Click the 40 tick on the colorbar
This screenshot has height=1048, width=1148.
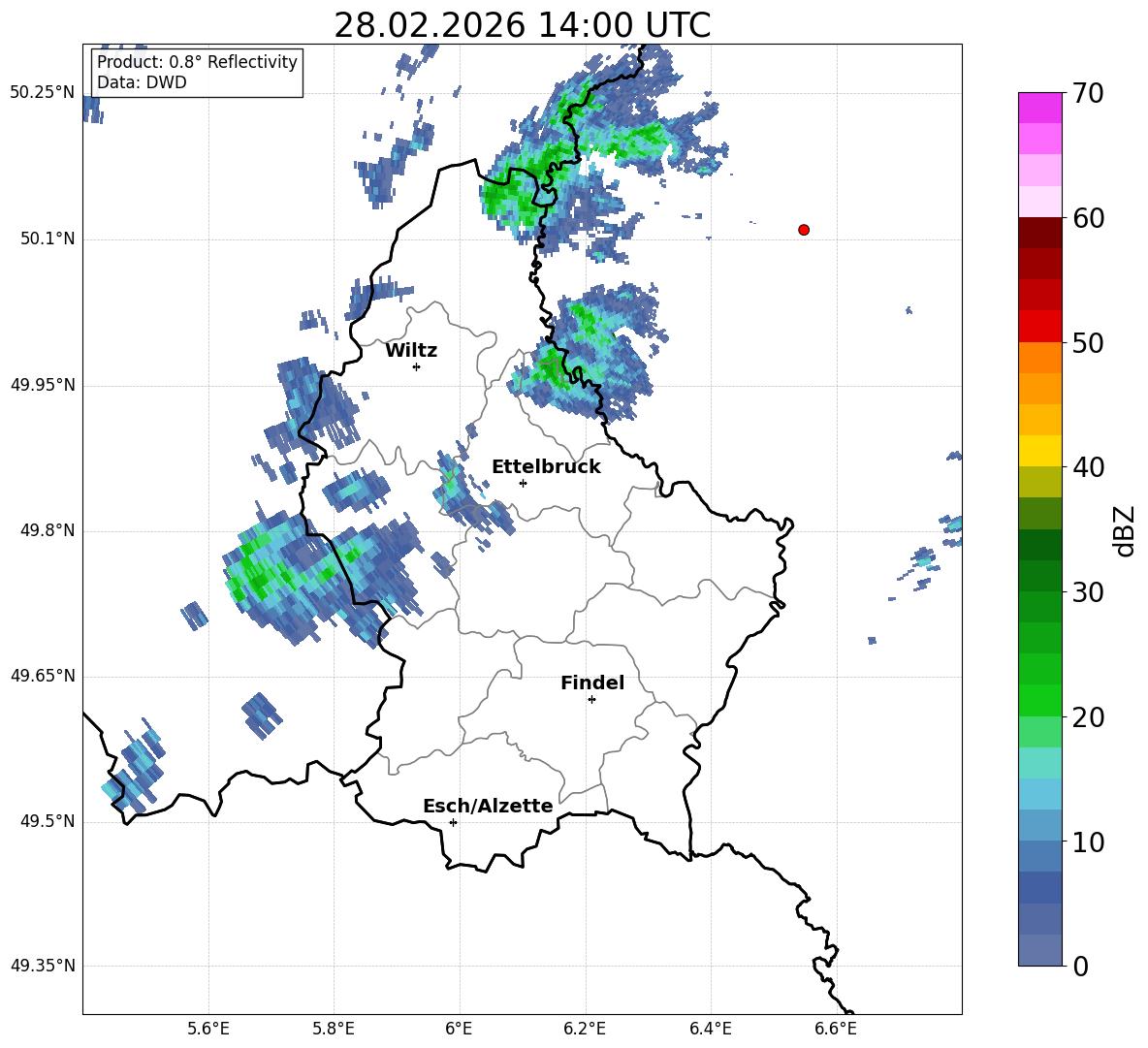click(x=1089, y=467)
